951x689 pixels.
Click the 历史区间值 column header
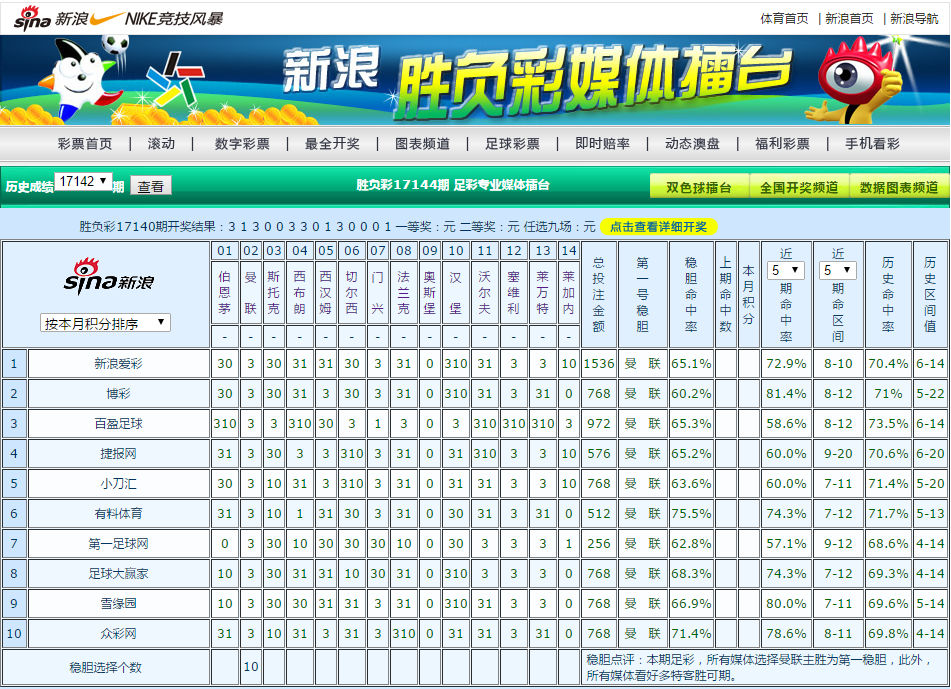click(930, 294)
